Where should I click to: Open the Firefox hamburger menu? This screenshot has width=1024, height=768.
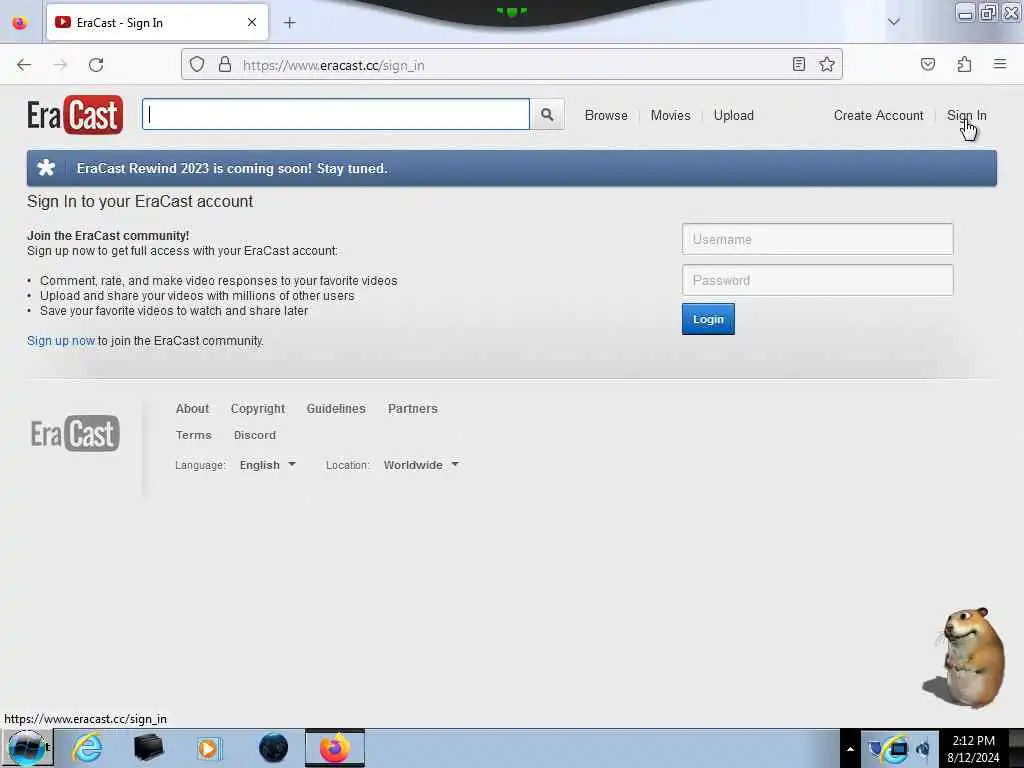tap(1000, 64)
